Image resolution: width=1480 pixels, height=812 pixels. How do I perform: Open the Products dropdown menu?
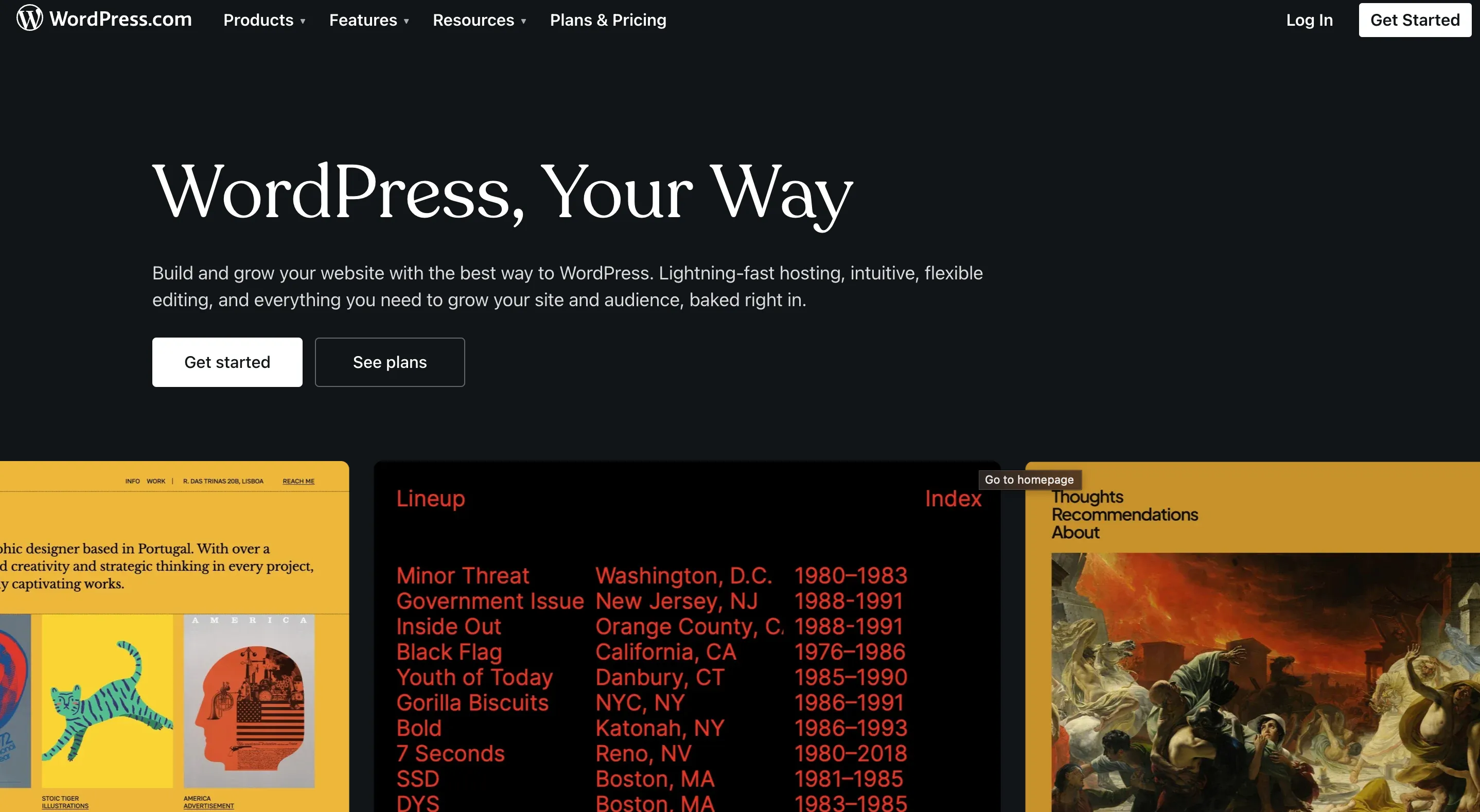(263, 20)
